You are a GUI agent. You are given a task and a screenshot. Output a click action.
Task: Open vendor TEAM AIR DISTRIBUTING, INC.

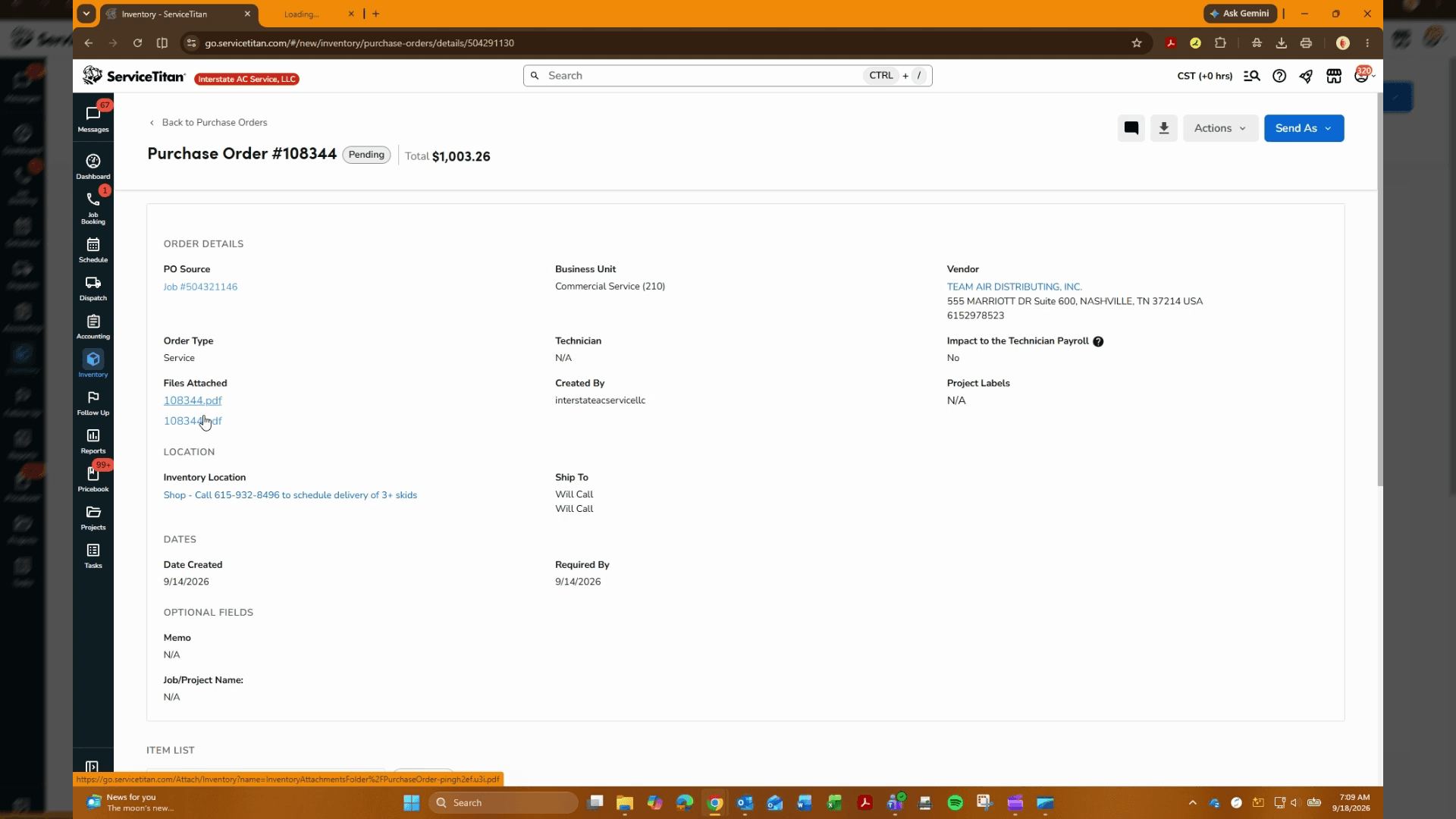[1014, 287]
